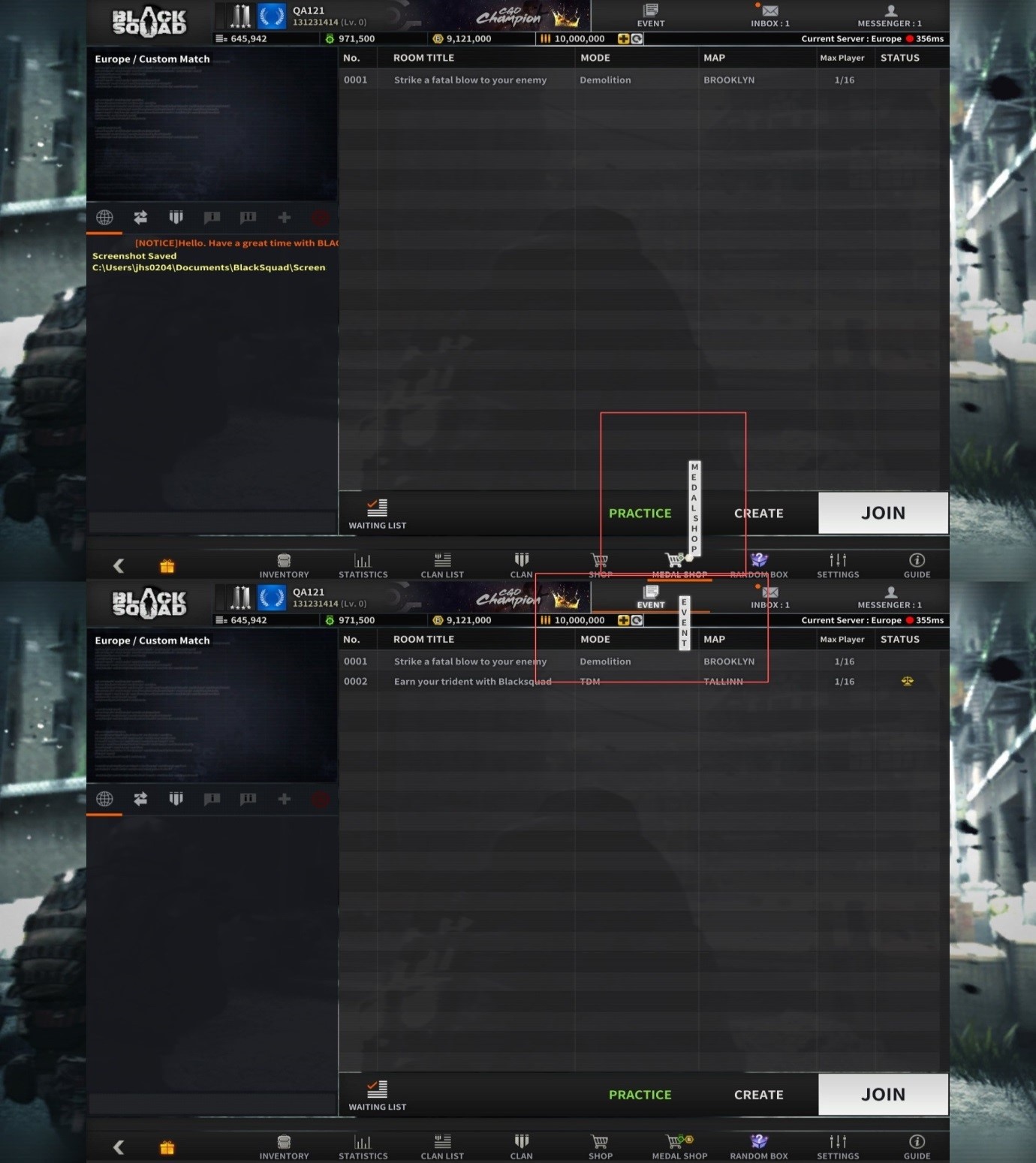Click the Max Player column header in lower screen
The image size is (1036, 1163).
842,640
